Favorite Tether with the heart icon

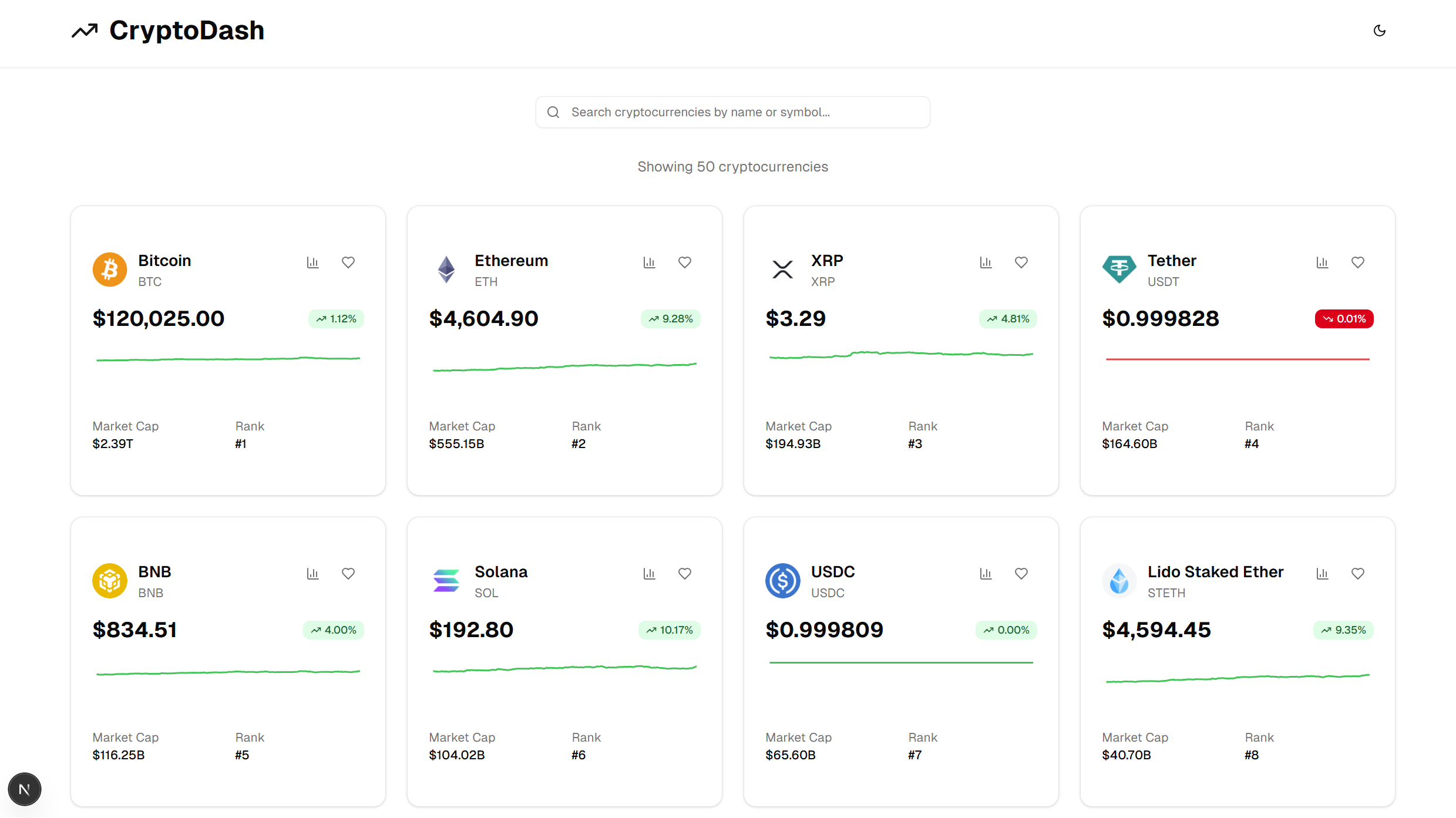(x=1358, y=262)
